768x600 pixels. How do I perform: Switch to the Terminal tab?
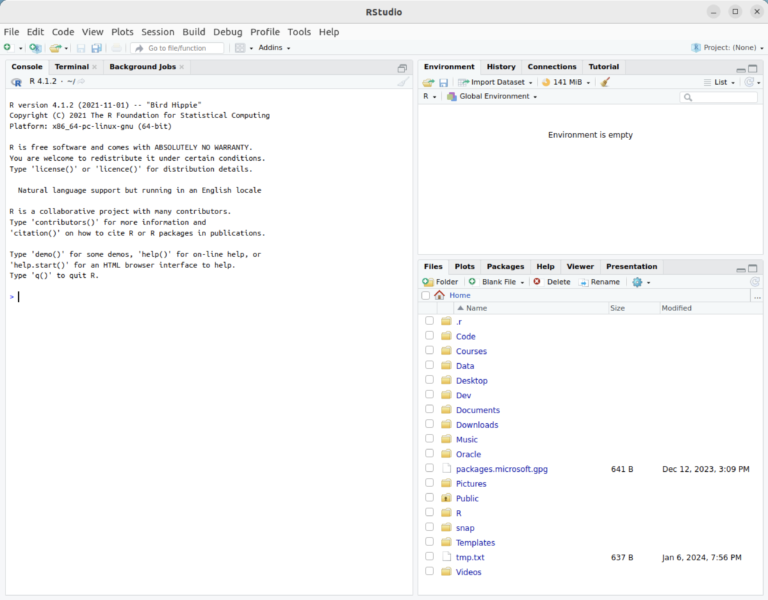point(72,67)
